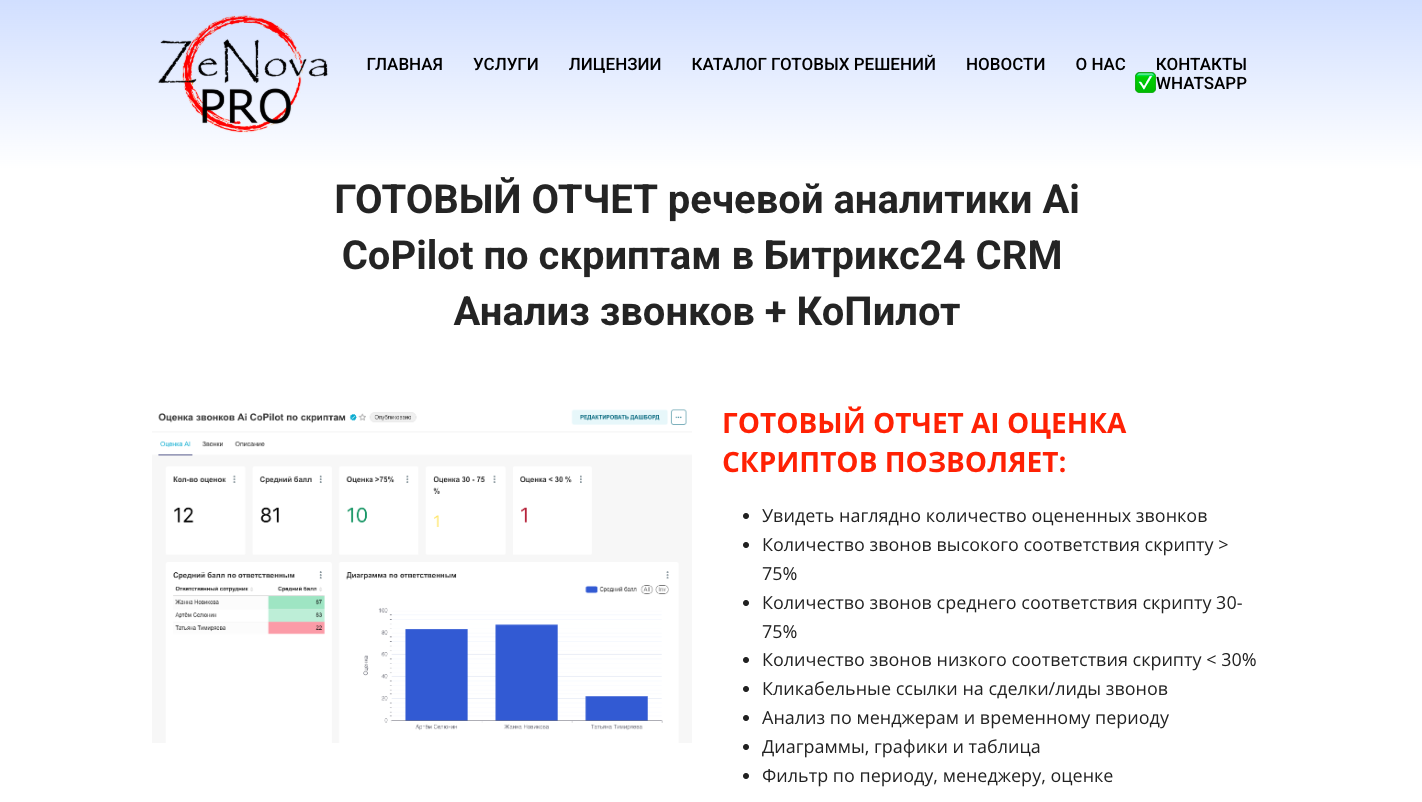Open the three-dot menu next to РЕДАКТИРОВАТЬ ДАШБОРД
This screenshot has width=1422, height=802.
(679, 417)
